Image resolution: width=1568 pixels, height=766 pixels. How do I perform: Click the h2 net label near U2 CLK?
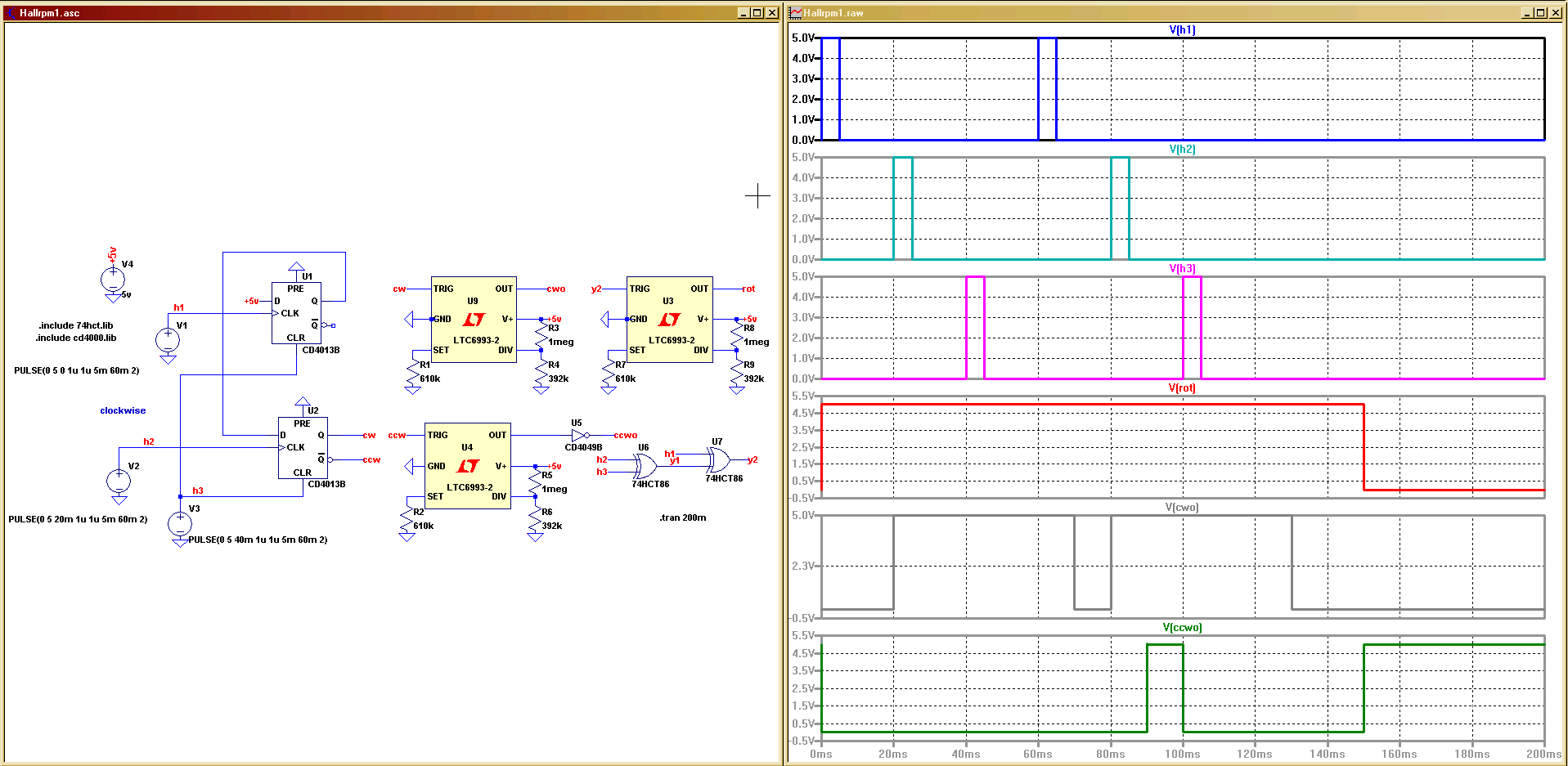point(149,441)
